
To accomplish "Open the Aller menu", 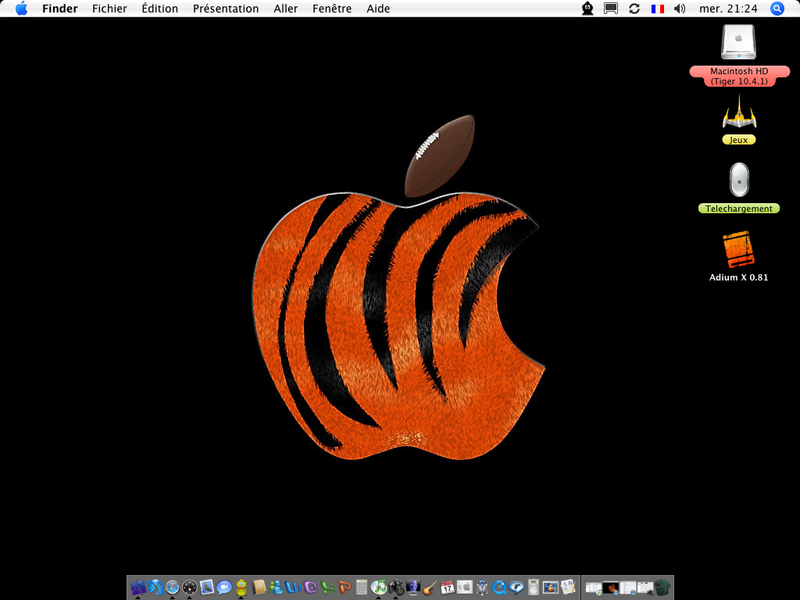I will tap(286, 9).
